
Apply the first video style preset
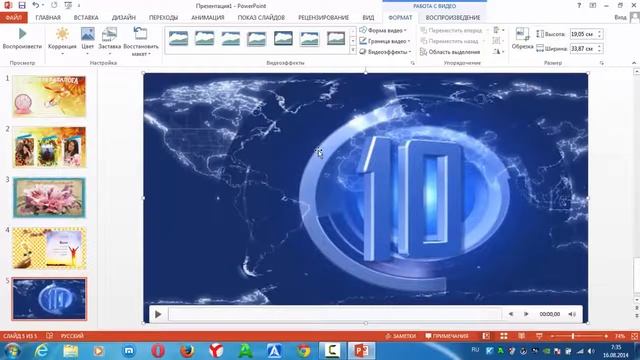(178, 39)
